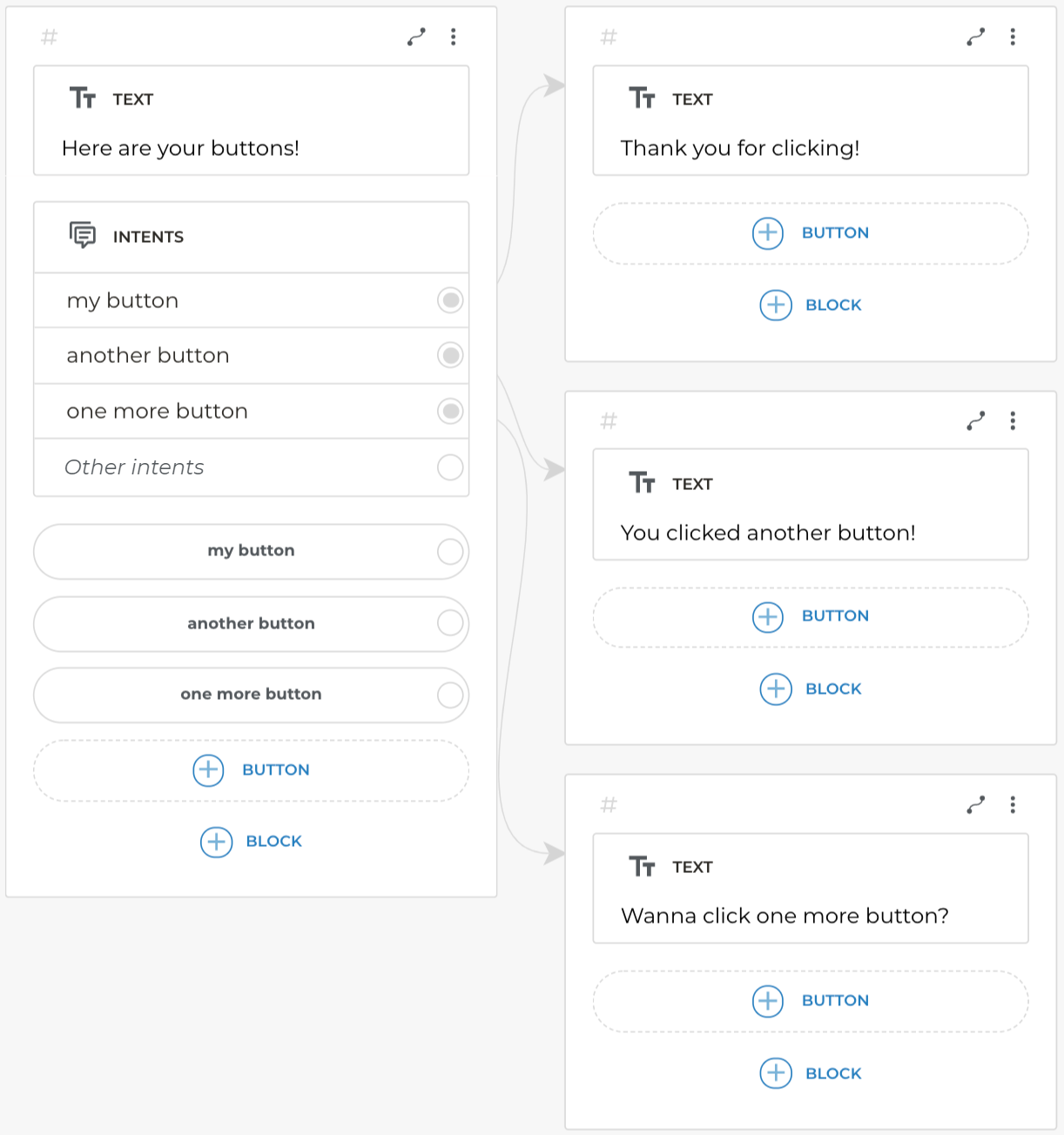Image resolution: width=1064 pixels, height=1135 pixels.
Task: Open the three-dot menu of the 'Here are your buttons!' card
Action: (x=453, y=37)
